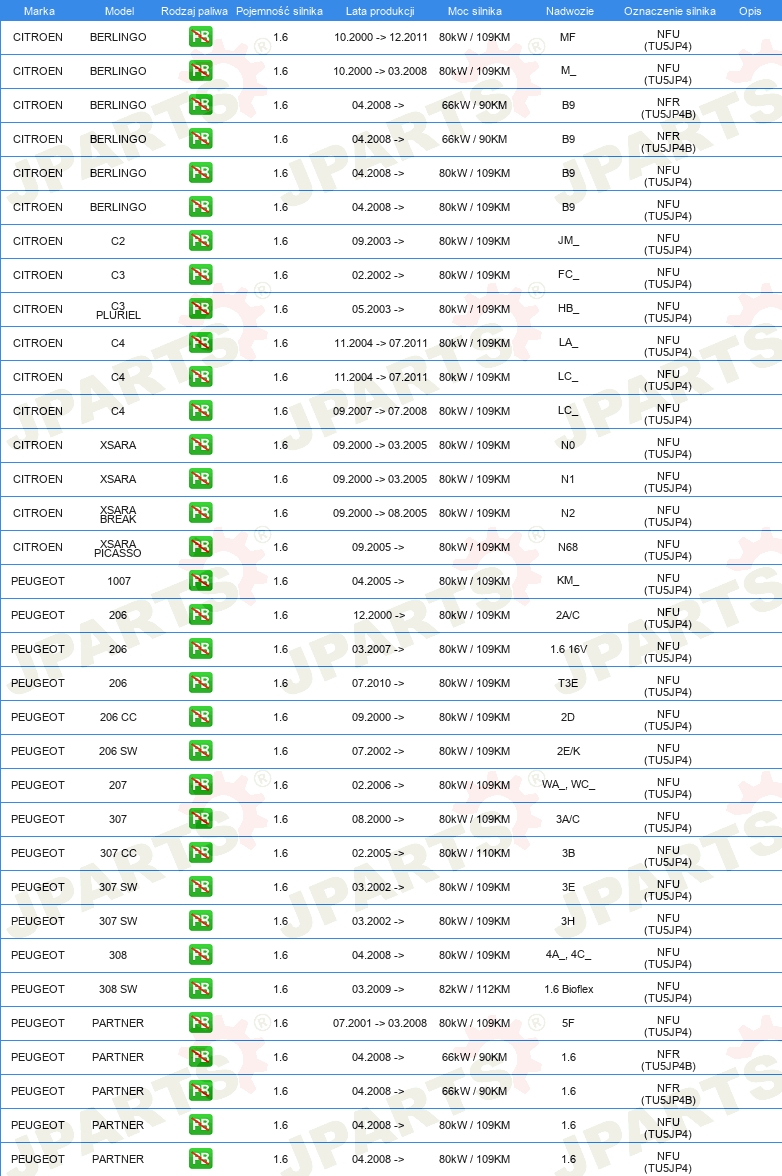Click fuel icon in Xsara N1 row

pyautogui.click(x=200, y=478)
